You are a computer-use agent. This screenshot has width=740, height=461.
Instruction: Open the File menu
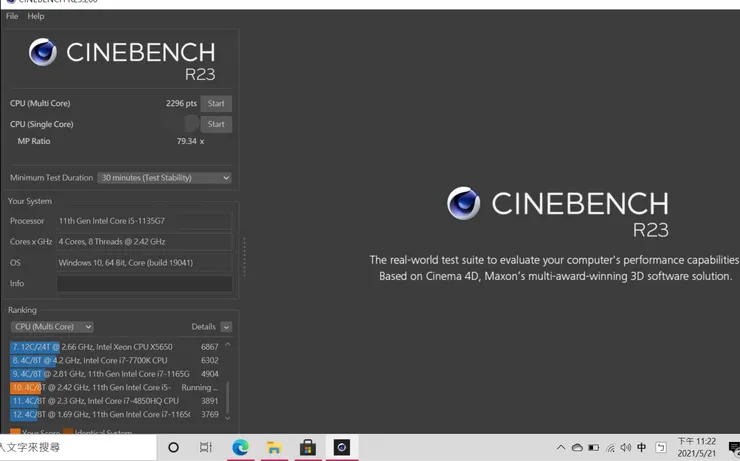coord(12,16)
